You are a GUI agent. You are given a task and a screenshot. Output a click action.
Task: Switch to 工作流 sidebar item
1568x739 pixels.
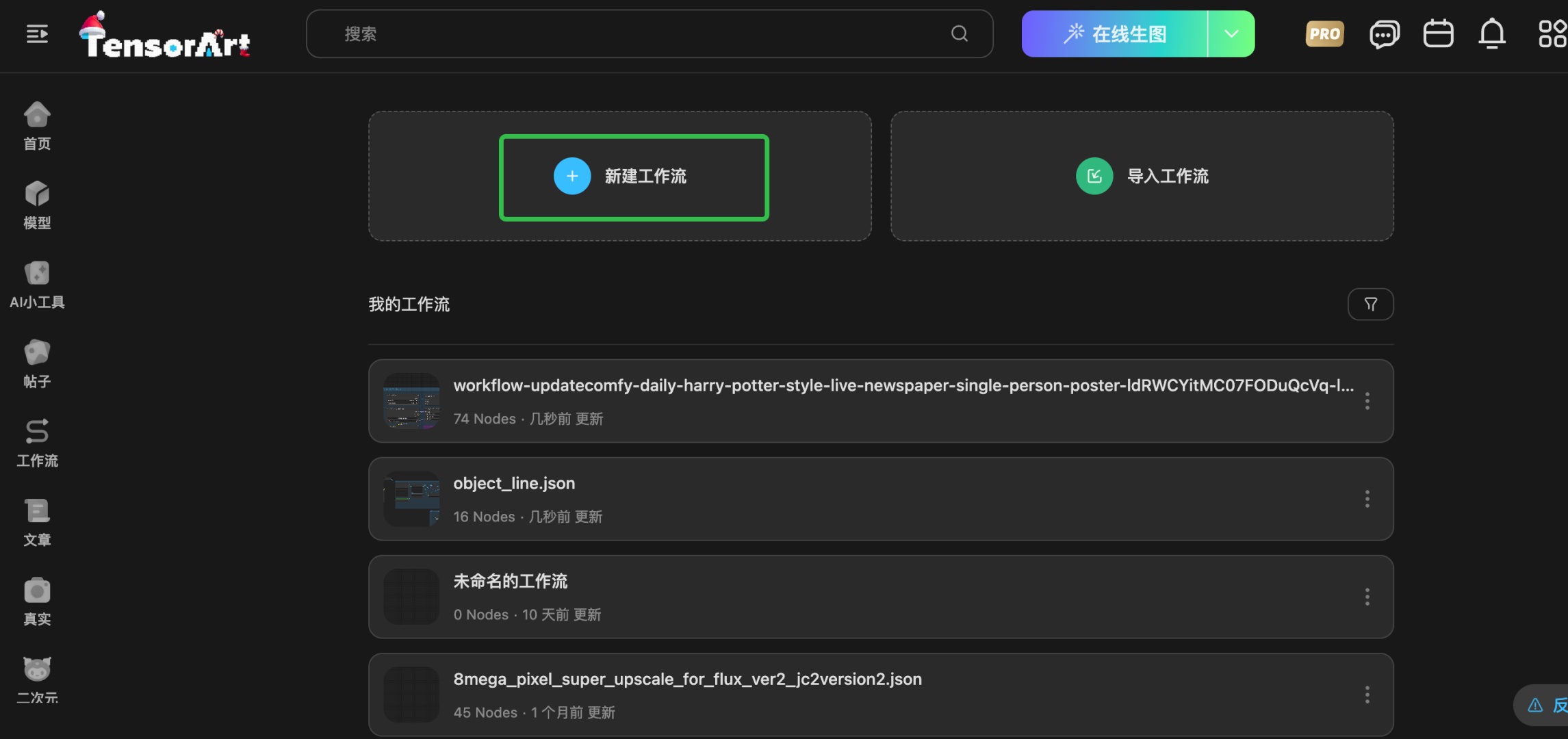(x=37, y=443)
